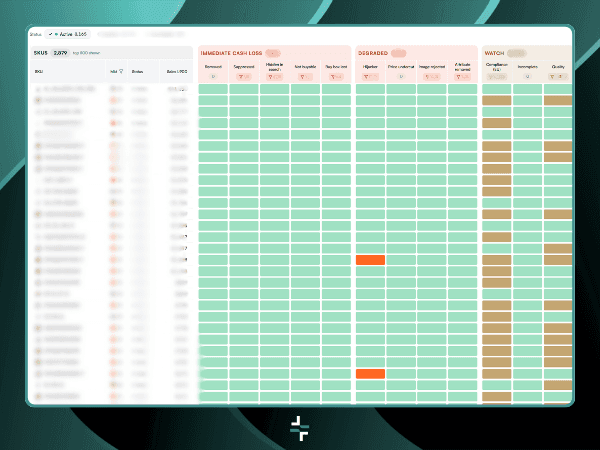Image resolution: width=600 pixels, height=450 pixels.
Task: Click the Incomplete column count badge
Action: [527, 77]
